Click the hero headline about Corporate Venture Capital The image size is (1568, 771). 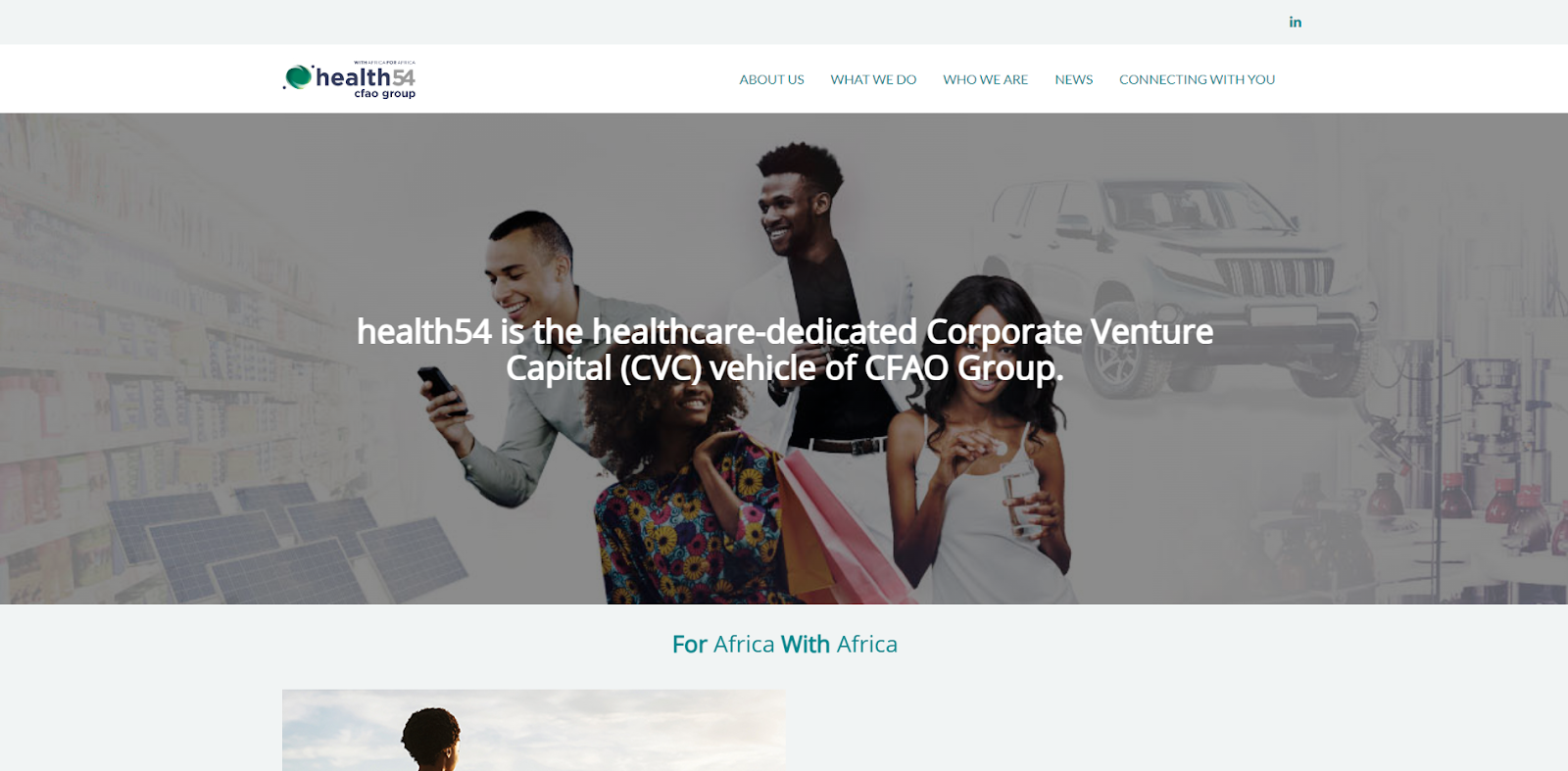point(784,350)
